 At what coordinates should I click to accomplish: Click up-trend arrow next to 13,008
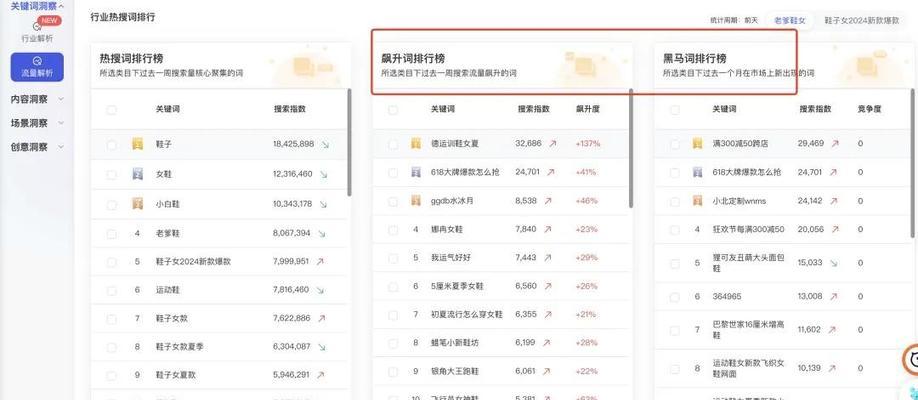pyautogui.click(x=833, y=297)
